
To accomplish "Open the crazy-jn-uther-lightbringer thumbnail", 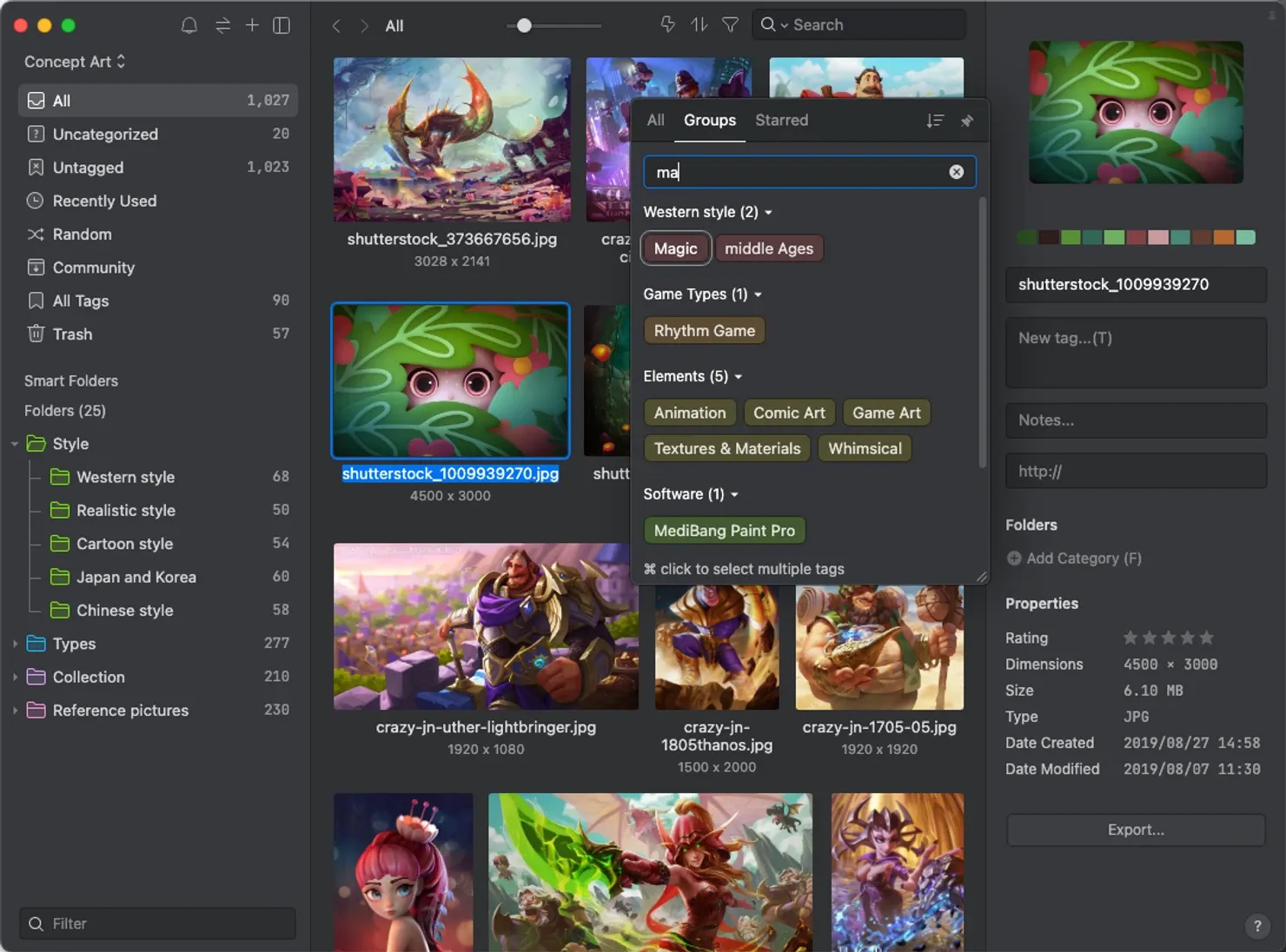I will coord(486,626).
